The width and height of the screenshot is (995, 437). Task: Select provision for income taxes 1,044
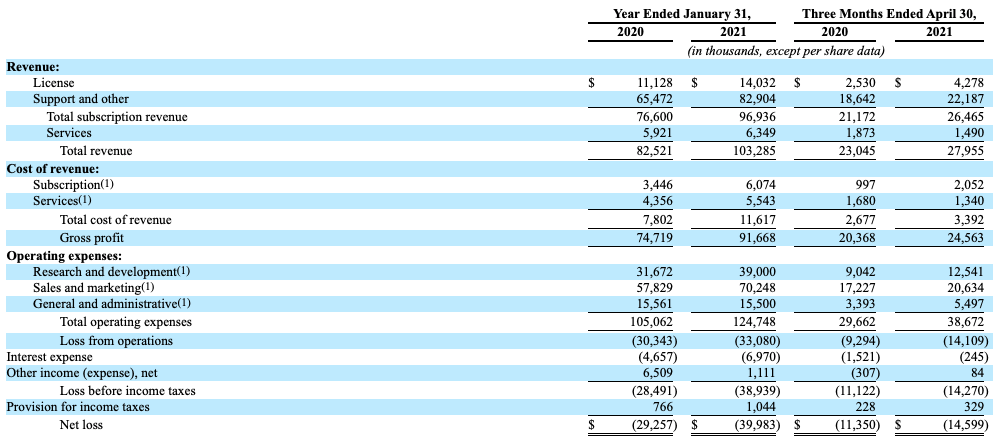[761, 407]
